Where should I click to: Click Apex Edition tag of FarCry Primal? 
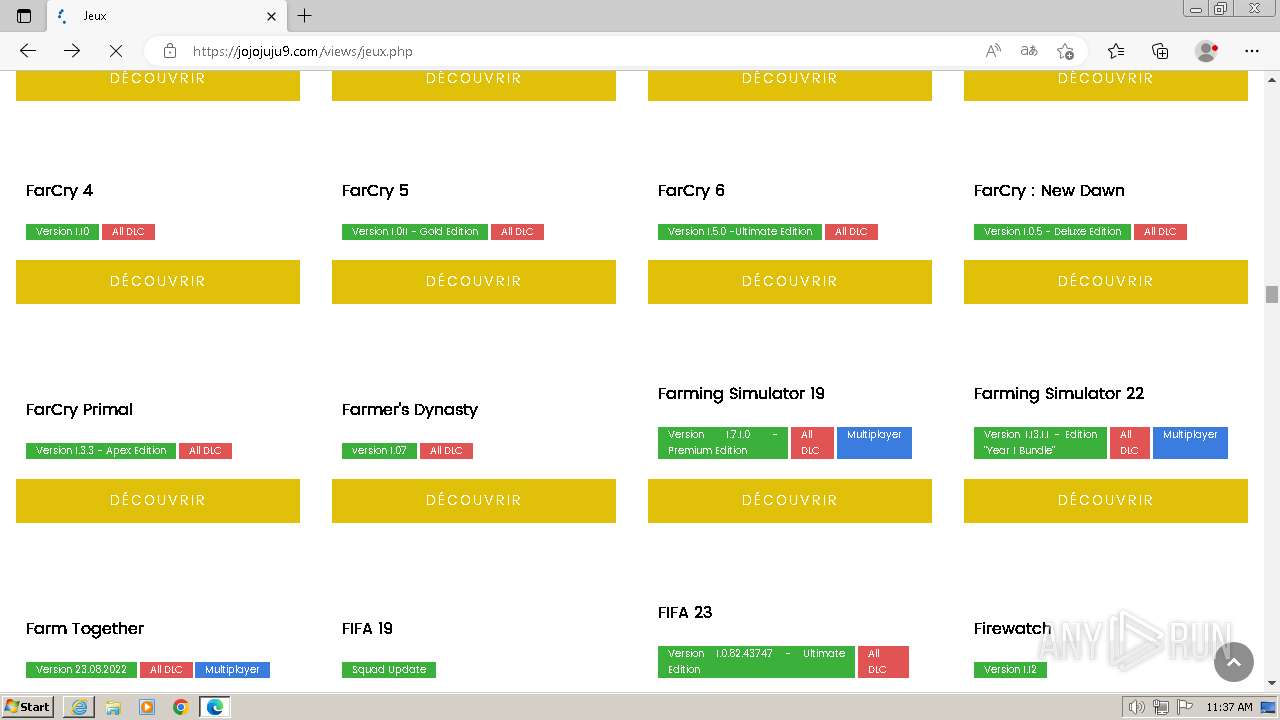[x=101, y=451]
